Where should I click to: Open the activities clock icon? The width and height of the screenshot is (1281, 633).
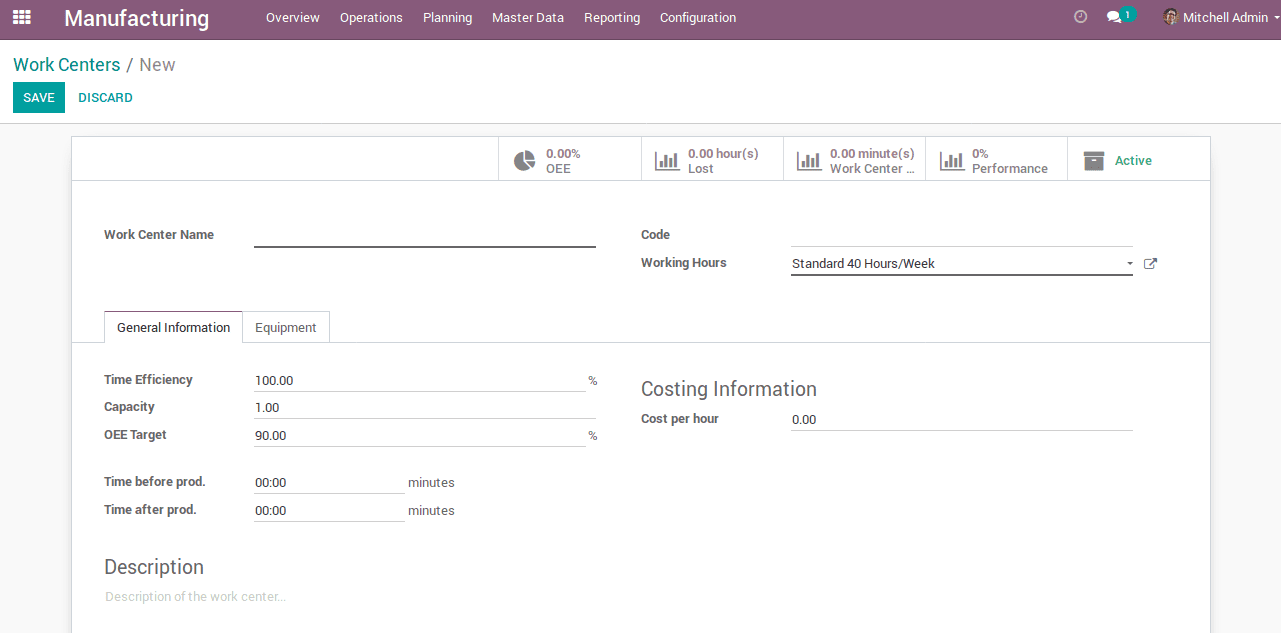pos(1080,17)
